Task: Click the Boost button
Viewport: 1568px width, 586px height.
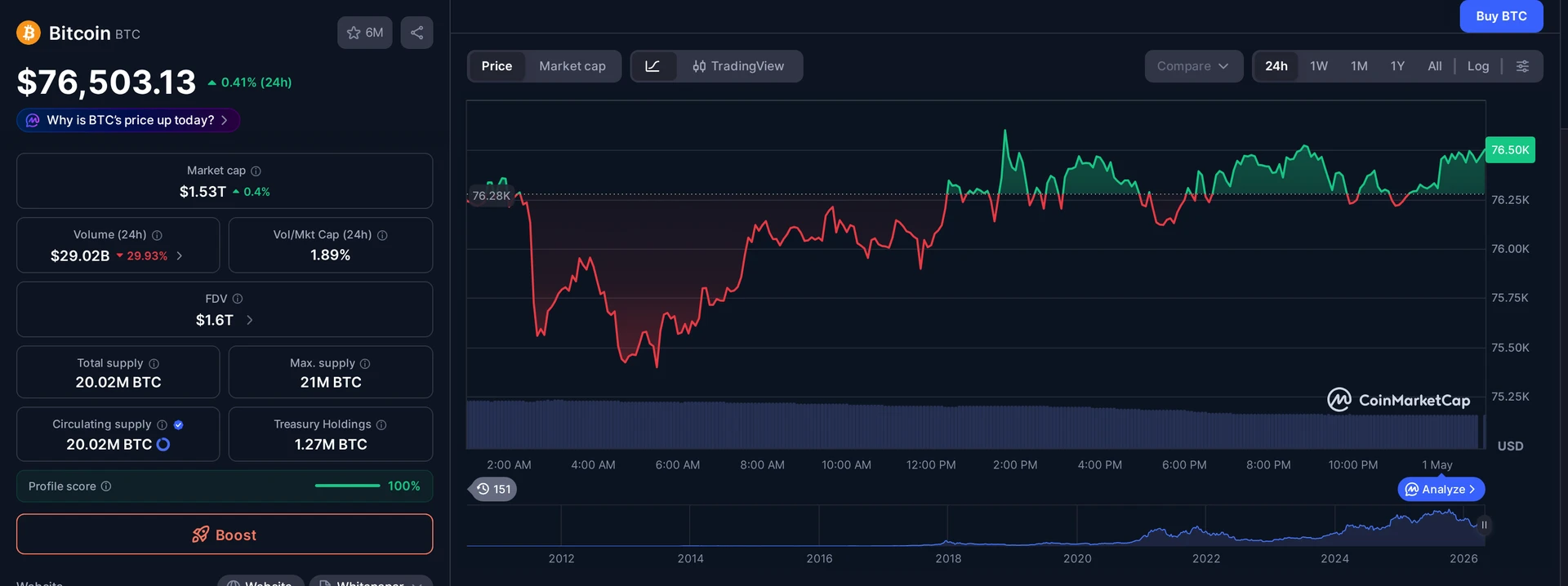Action: [225, 535]
